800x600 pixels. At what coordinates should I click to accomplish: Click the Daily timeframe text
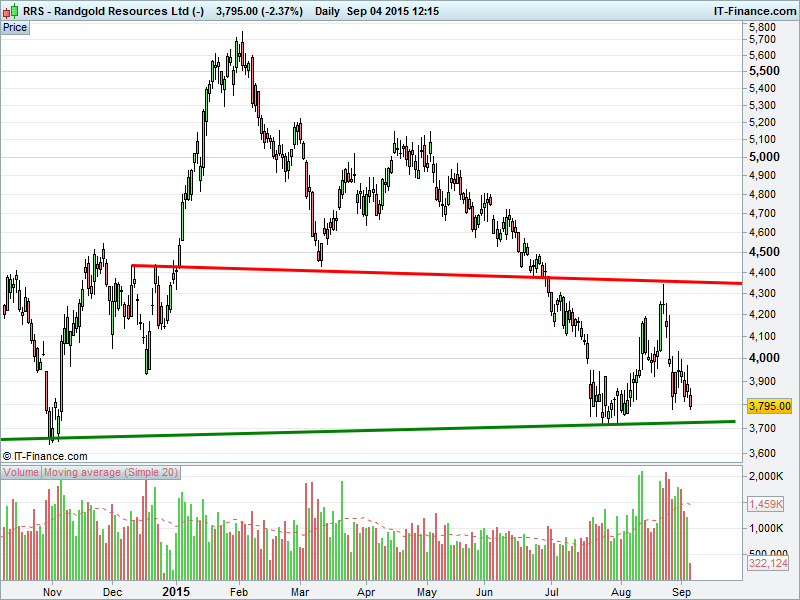click(327, 11)
